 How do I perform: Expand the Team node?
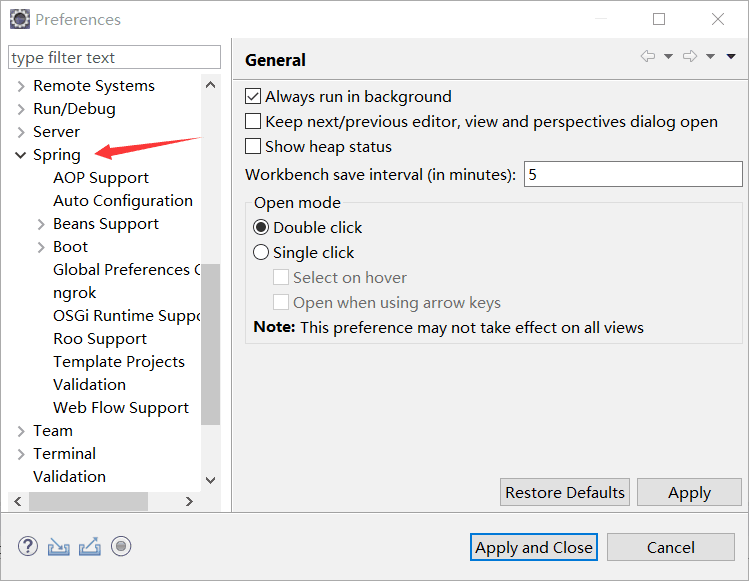[21, 431]
